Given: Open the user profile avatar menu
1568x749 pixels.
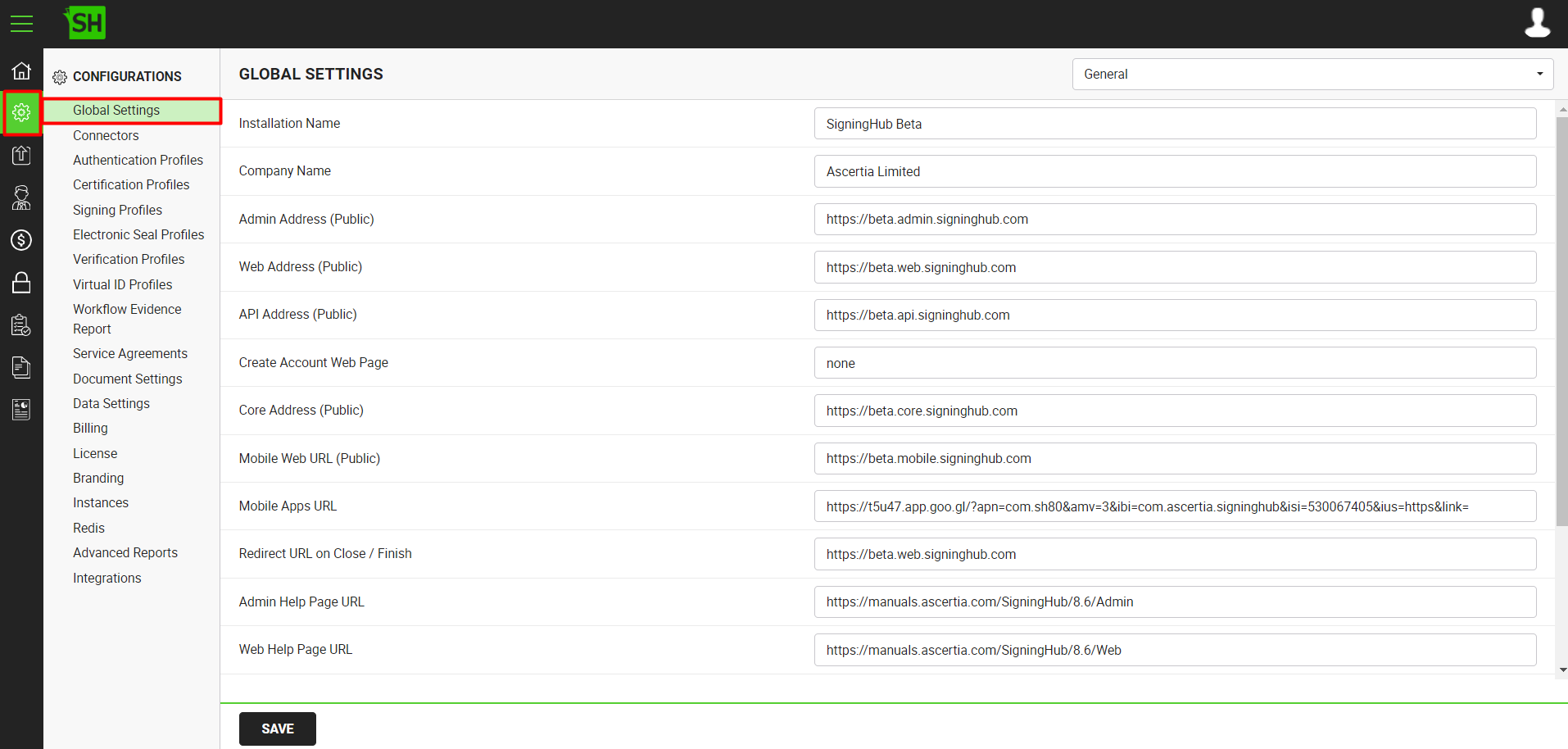Looking at the screenshot, I should click(x=1537, y=23).
